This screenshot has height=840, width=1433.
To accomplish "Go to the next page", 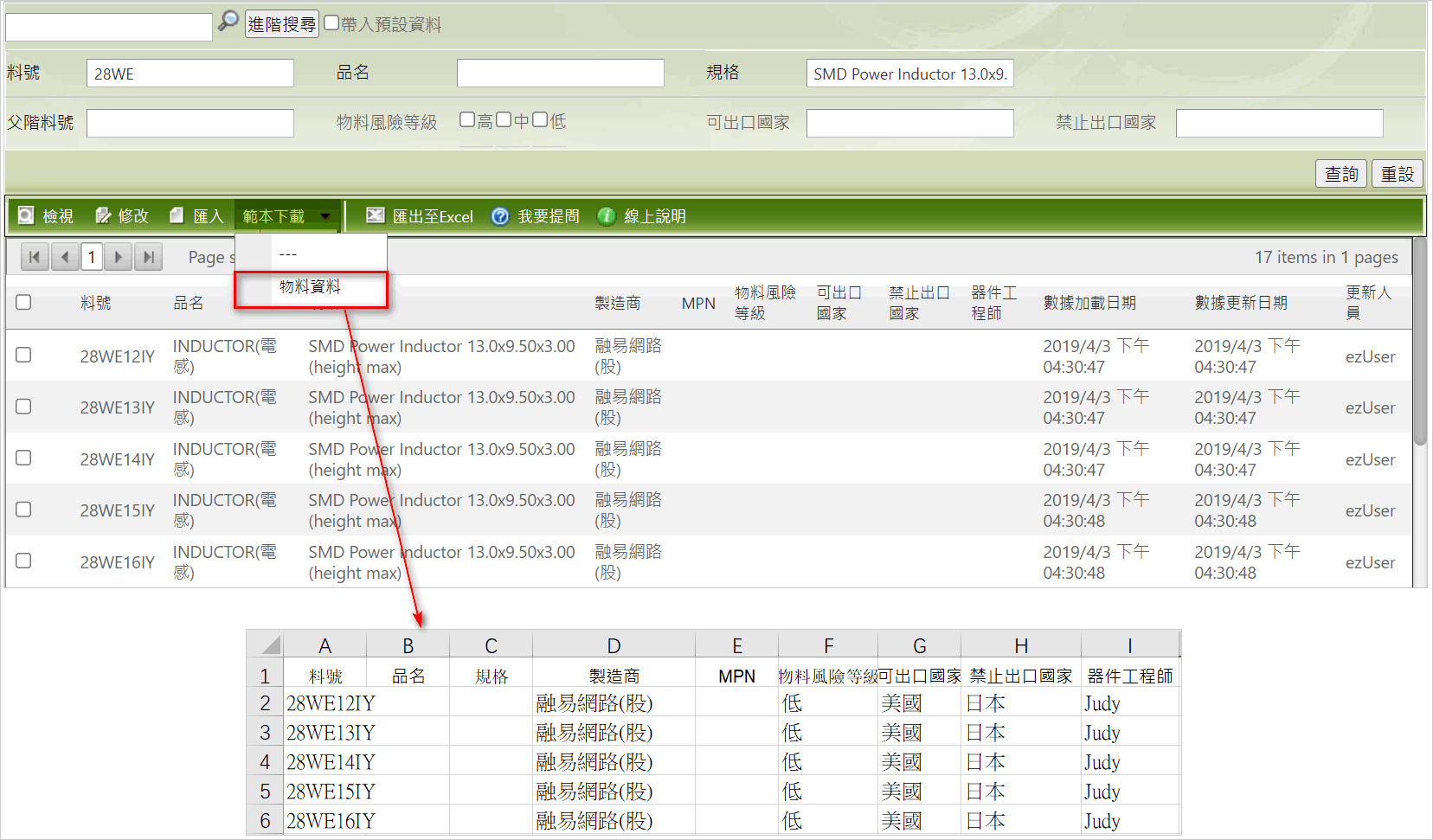I will (119, 257).
